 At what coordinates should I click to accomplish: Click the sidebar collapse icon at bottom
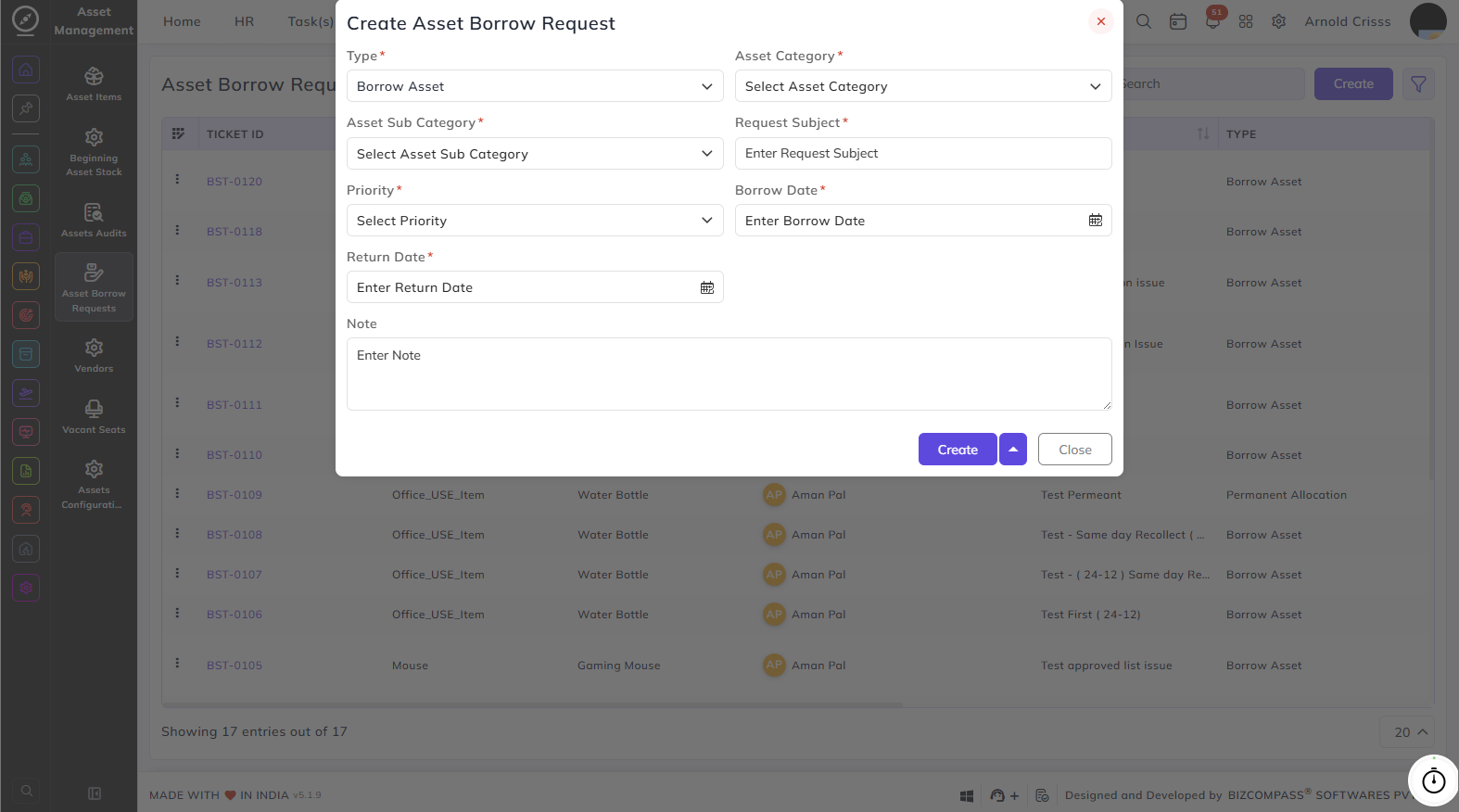click(94, 793)
